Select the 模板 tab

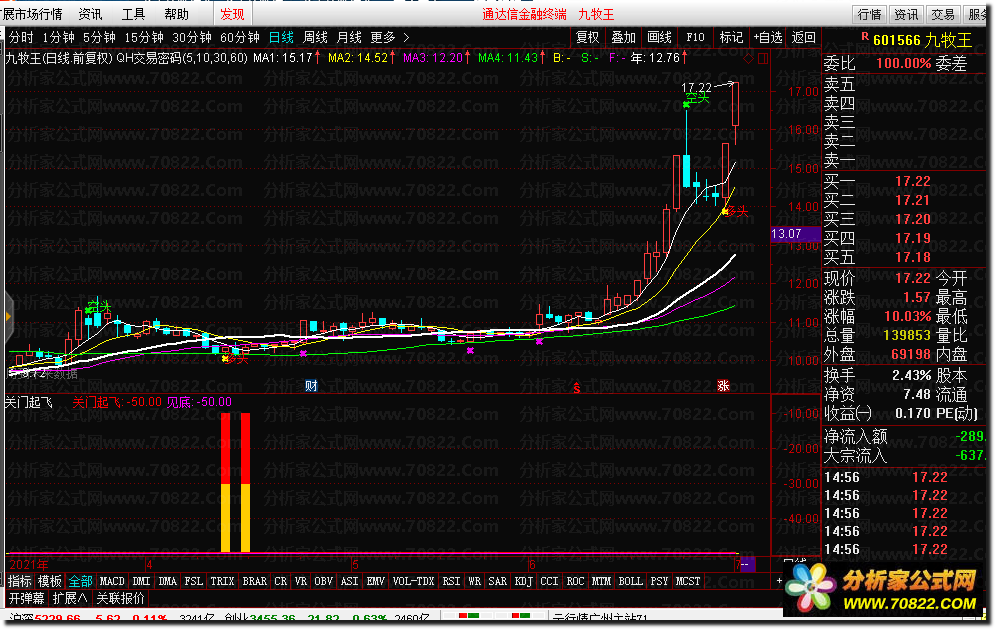click(50, 581)
